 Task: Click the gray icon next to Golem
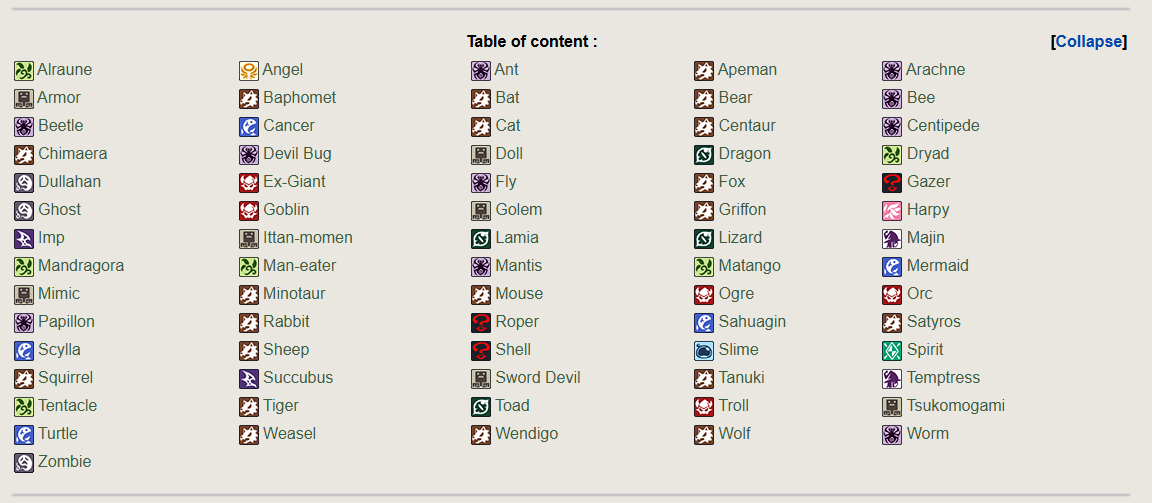481,210
